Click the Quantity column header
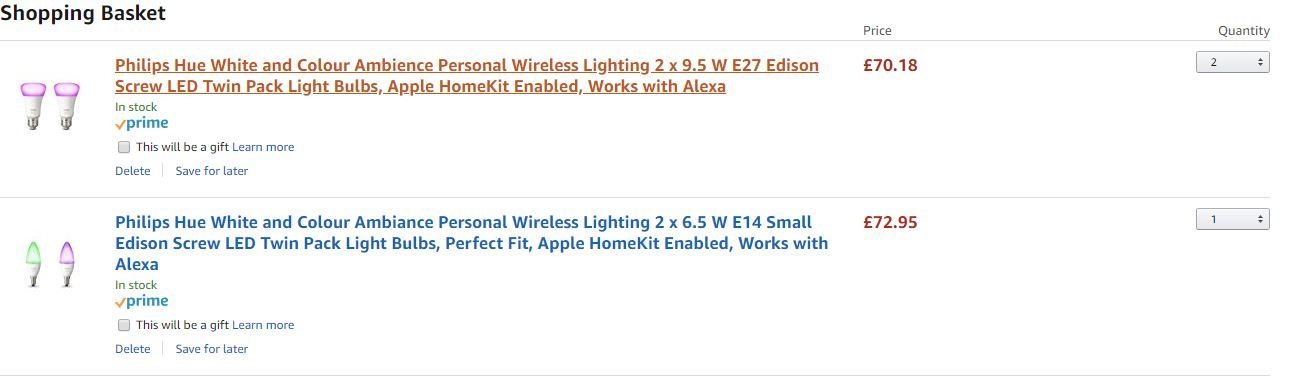Screen dimensions: 1300x379 pyautogui.click(x=1244, y=31)
